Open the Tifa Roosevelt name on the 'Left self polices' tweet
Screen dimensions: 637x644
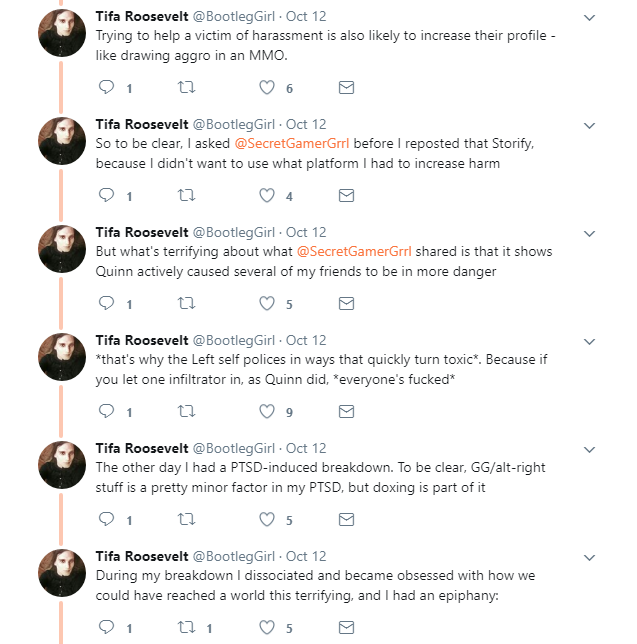141,340
